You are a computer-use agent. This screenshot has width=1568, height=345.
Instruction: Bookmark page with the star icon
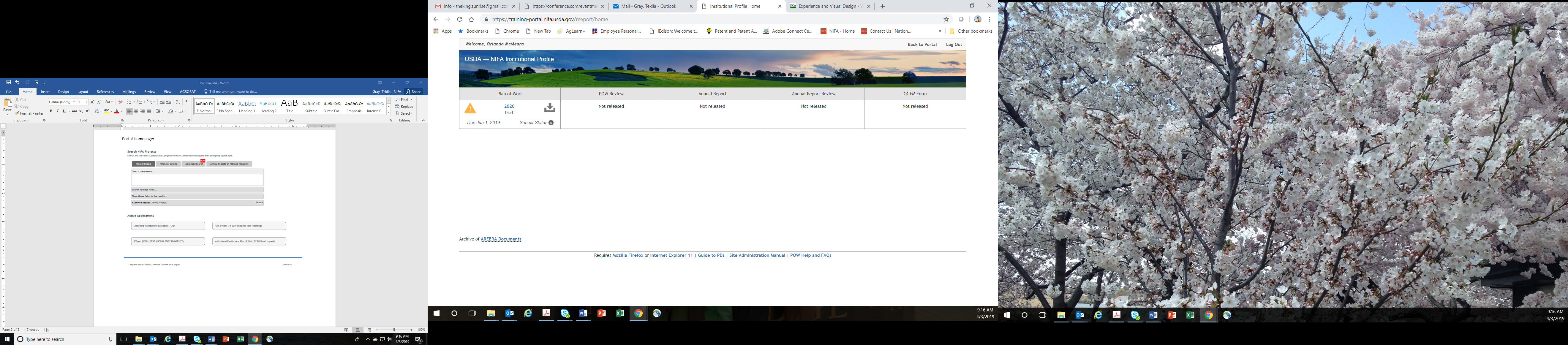click(x=946, y=20)
